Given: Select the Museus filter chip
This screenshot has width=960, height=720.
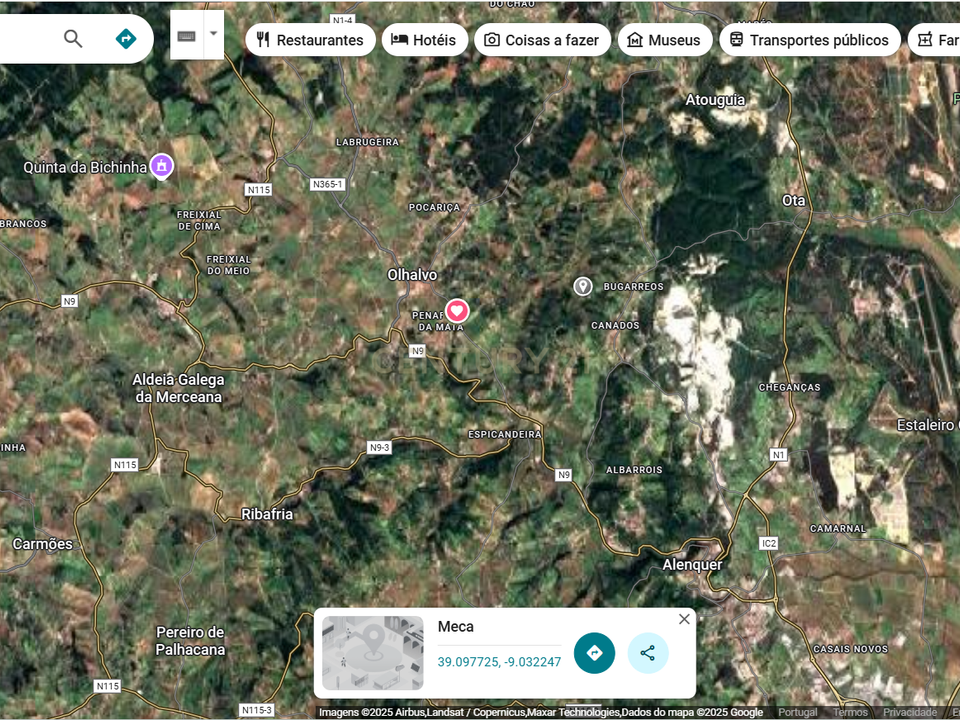Looking at the screenshot, I should tap(665, 40).
